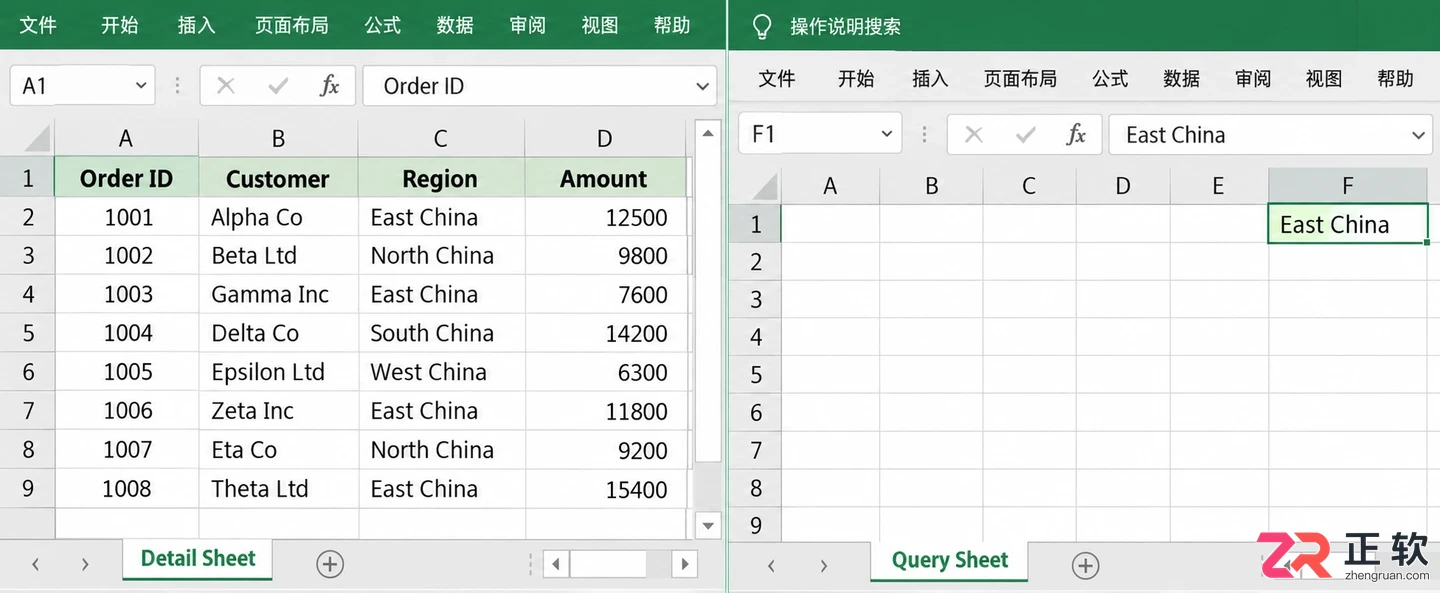Image resolution: width=1440 pixels, height=593 pixels.
Task: Open the Name Box dropdown showing A1
Action: pyautogui.click(x=141, y=86)
